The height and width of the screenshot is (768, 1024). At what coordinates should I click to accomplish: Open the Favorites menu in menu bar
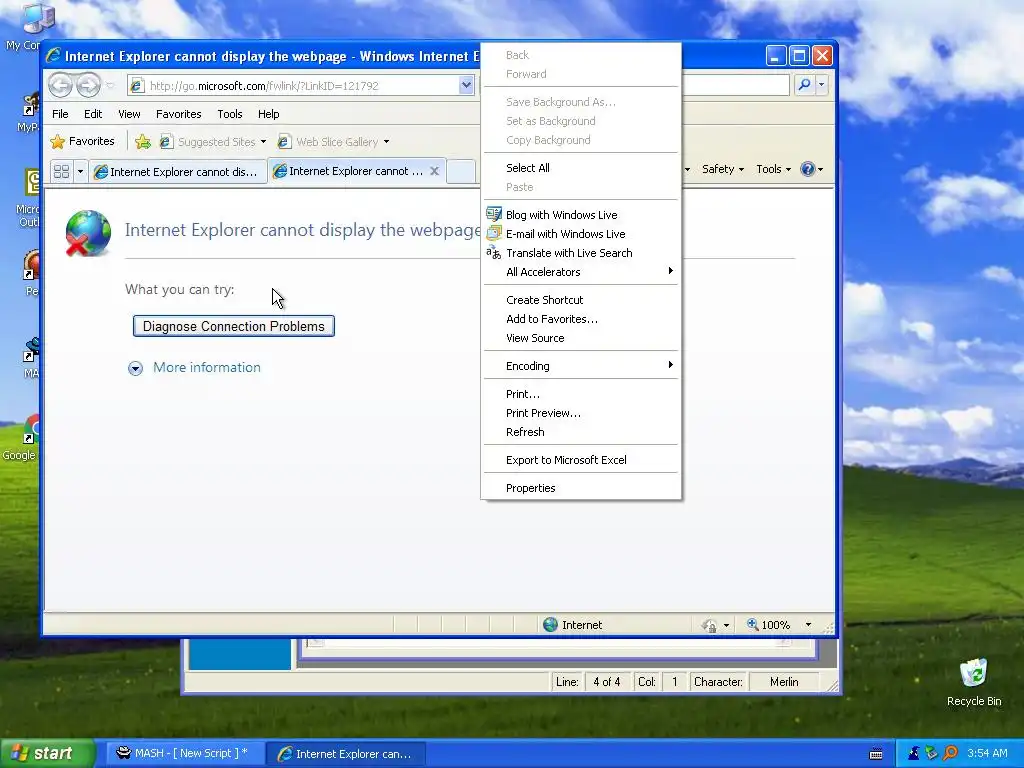178,114
